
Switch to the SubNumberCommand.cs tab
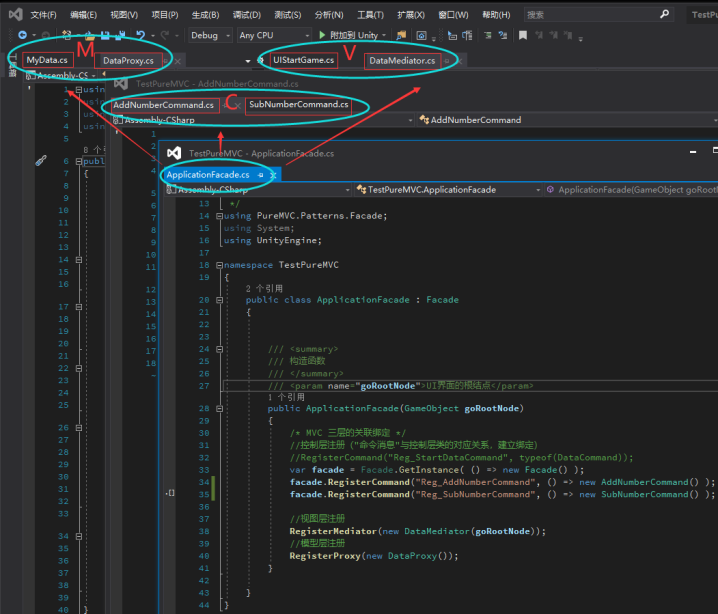299,104
